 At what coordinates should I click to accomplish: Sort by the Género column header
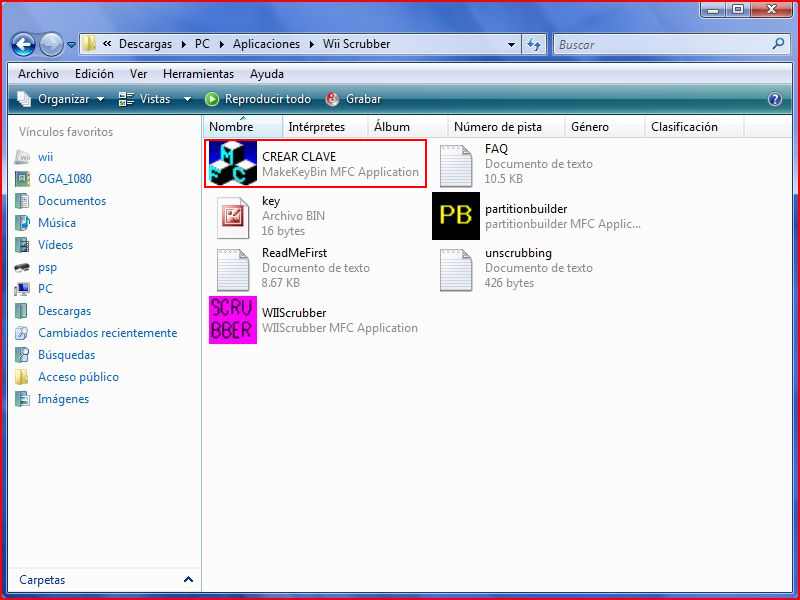[605, 127]
